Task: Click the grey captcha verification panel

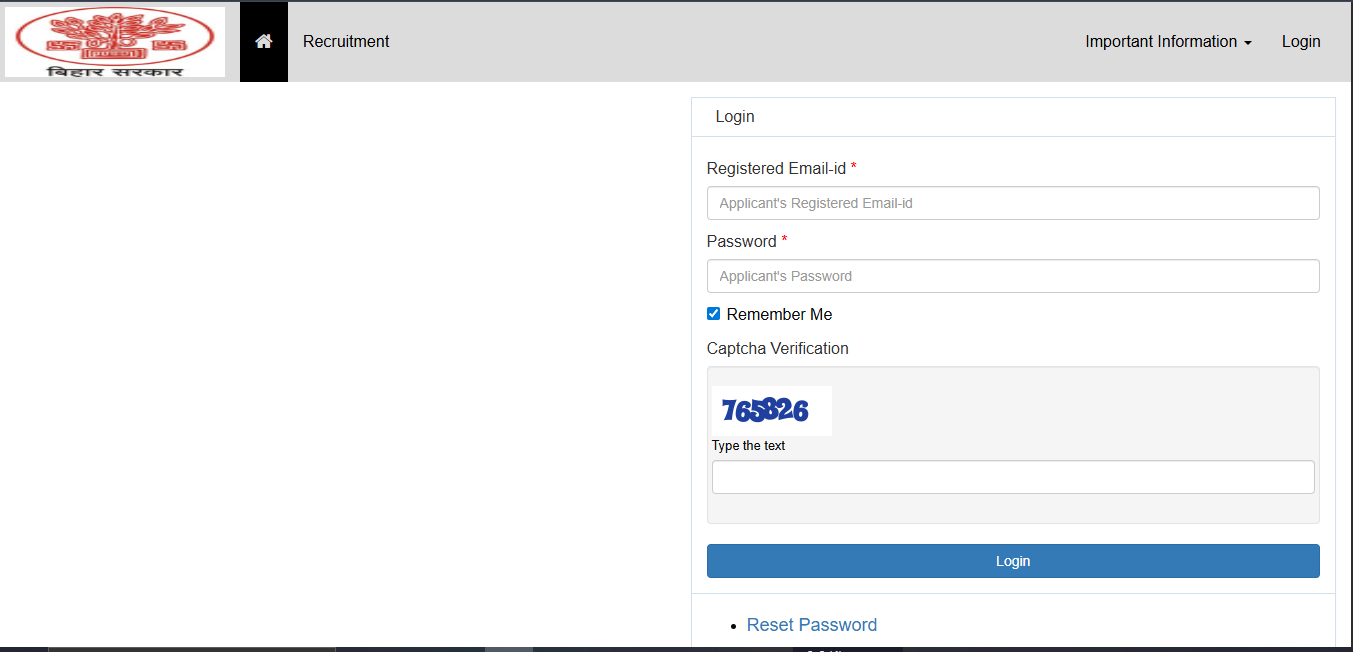Action: coord(1013,445)
